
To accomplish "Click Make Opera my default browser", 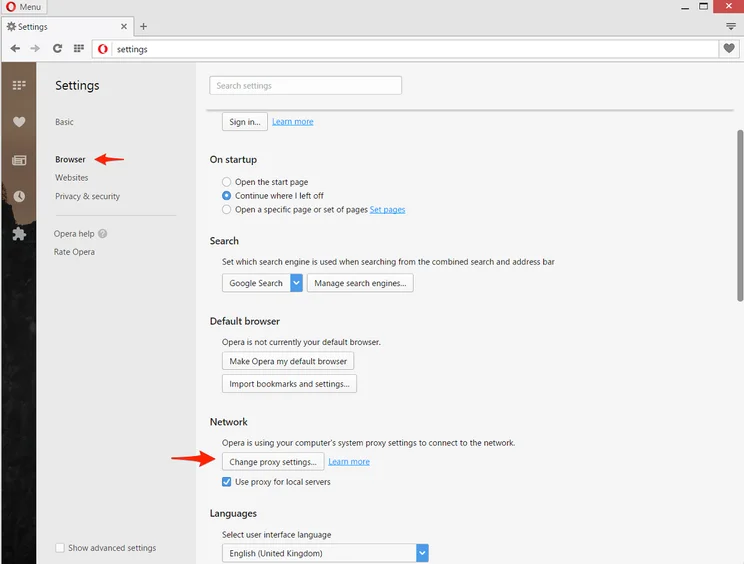I will tap(288, 361).
